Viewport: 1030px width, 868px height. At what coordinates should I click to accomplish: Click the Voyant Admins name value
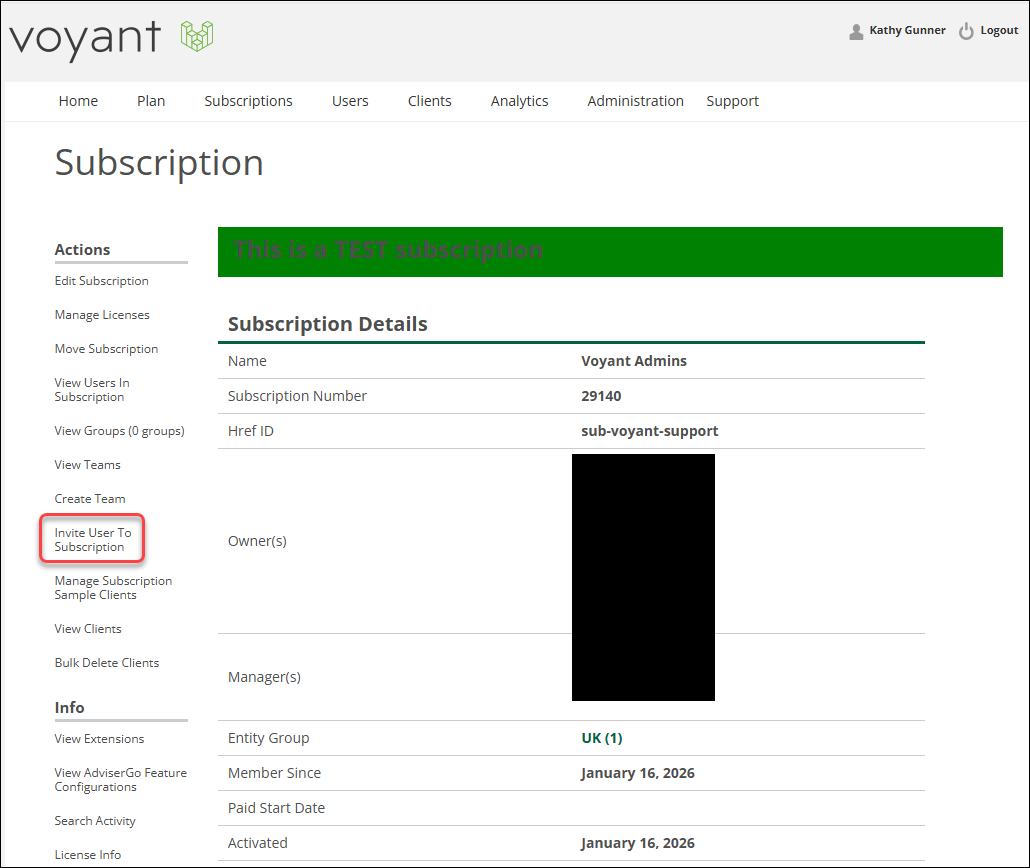coord(634,361)
